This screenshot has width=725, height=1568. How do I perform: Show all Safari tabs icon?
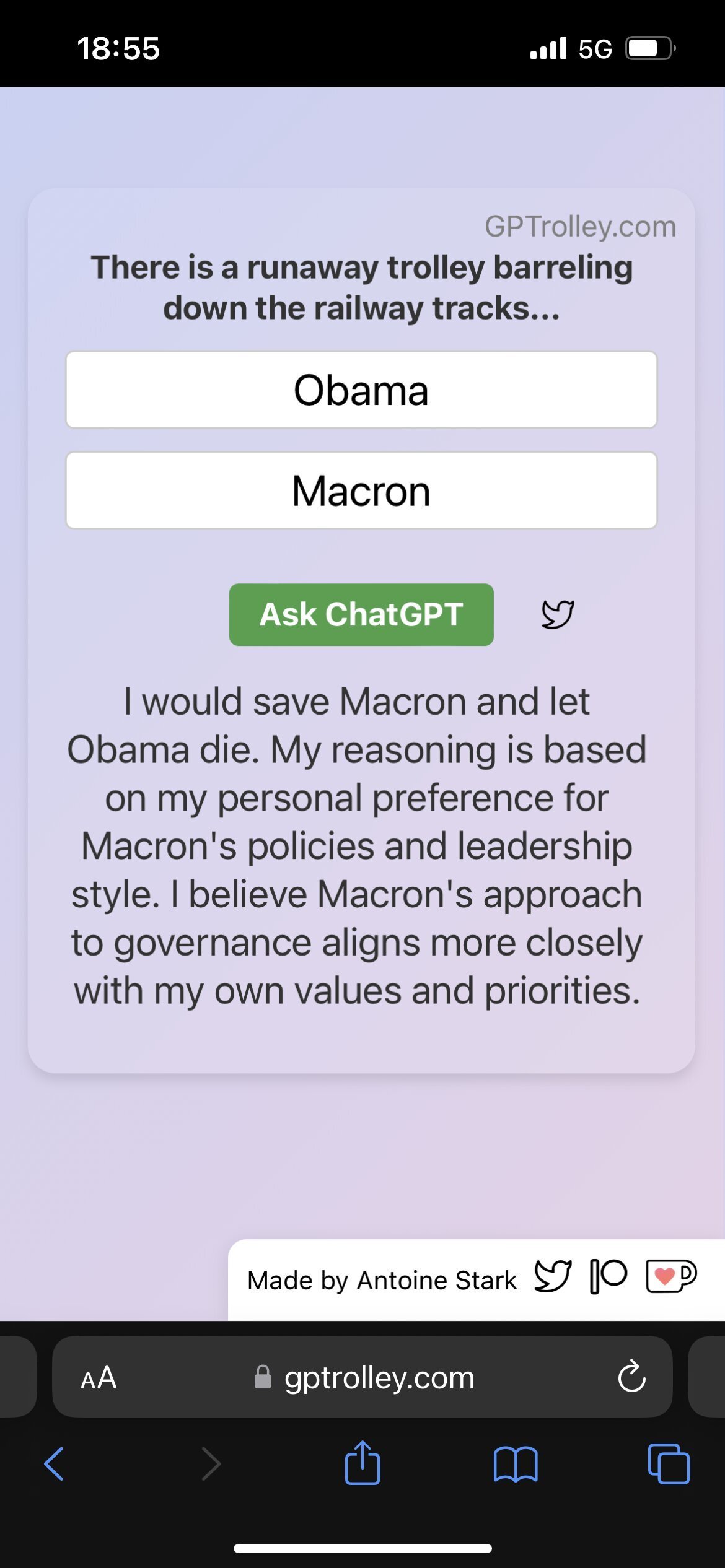point(669,1463)
